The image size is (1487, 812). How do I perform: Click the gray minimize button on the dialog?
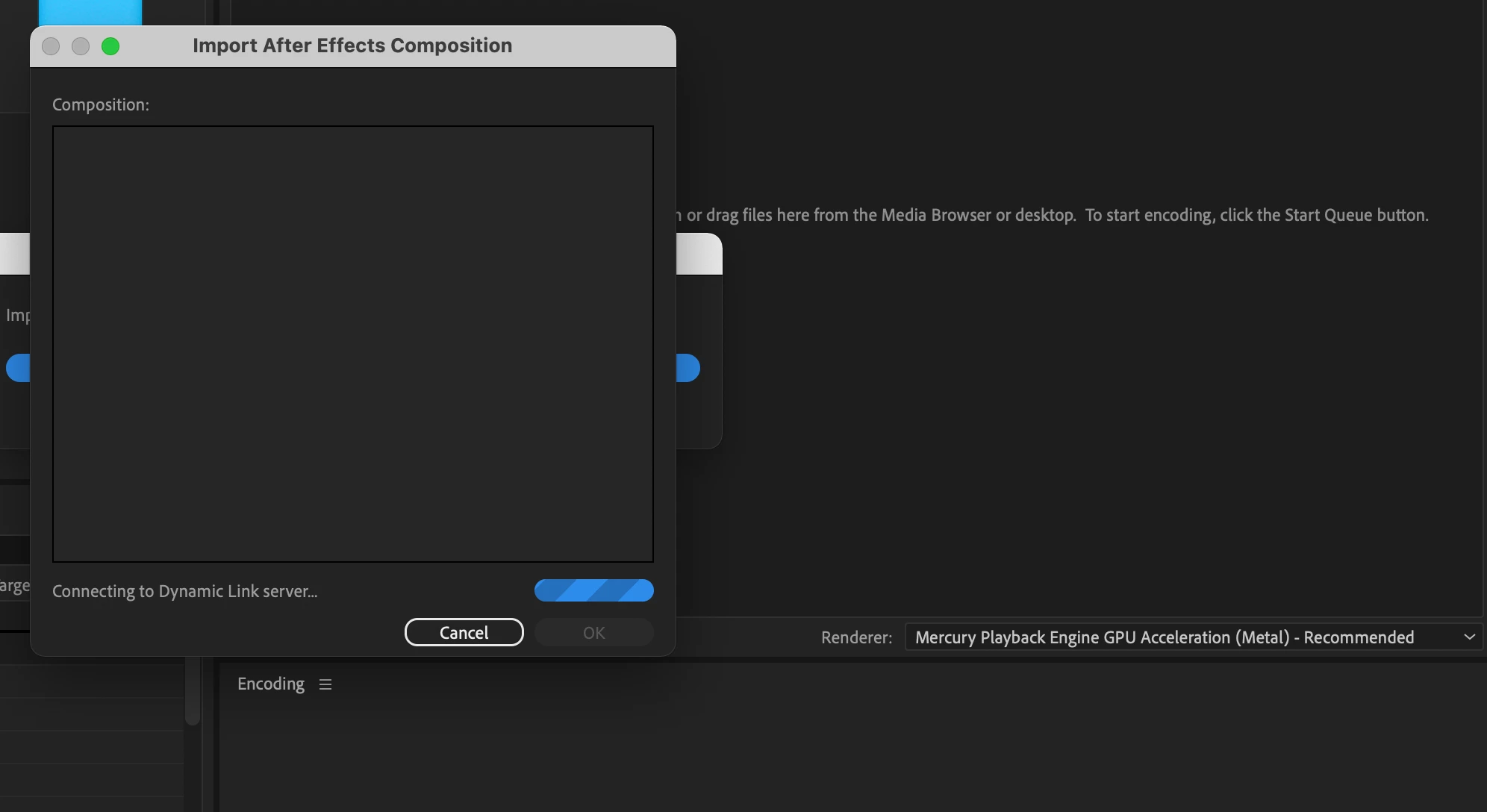click(81, 46)
